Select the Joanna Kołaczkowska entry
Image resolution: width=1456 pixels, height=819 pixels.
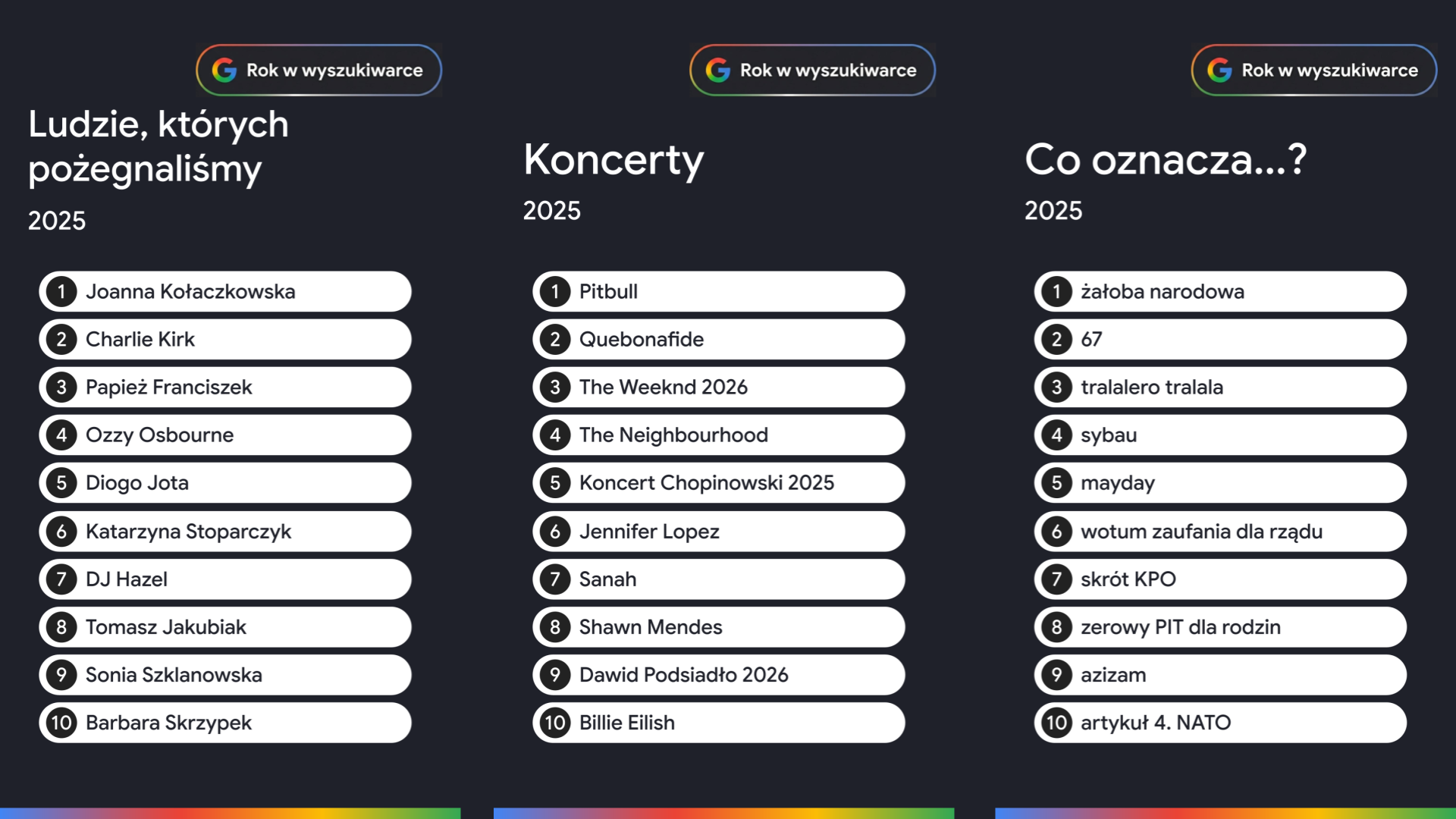(x=224, y=292)
